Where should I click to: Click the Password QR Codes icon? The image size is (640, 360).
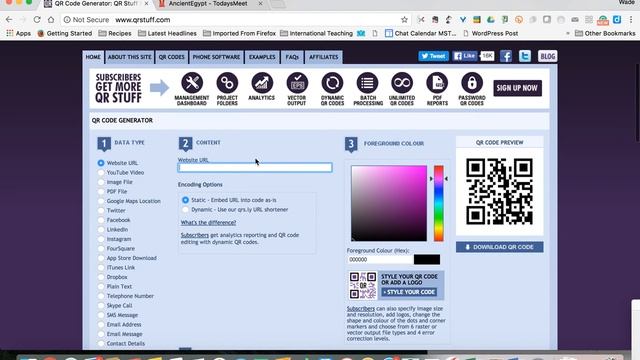[472, 83]
